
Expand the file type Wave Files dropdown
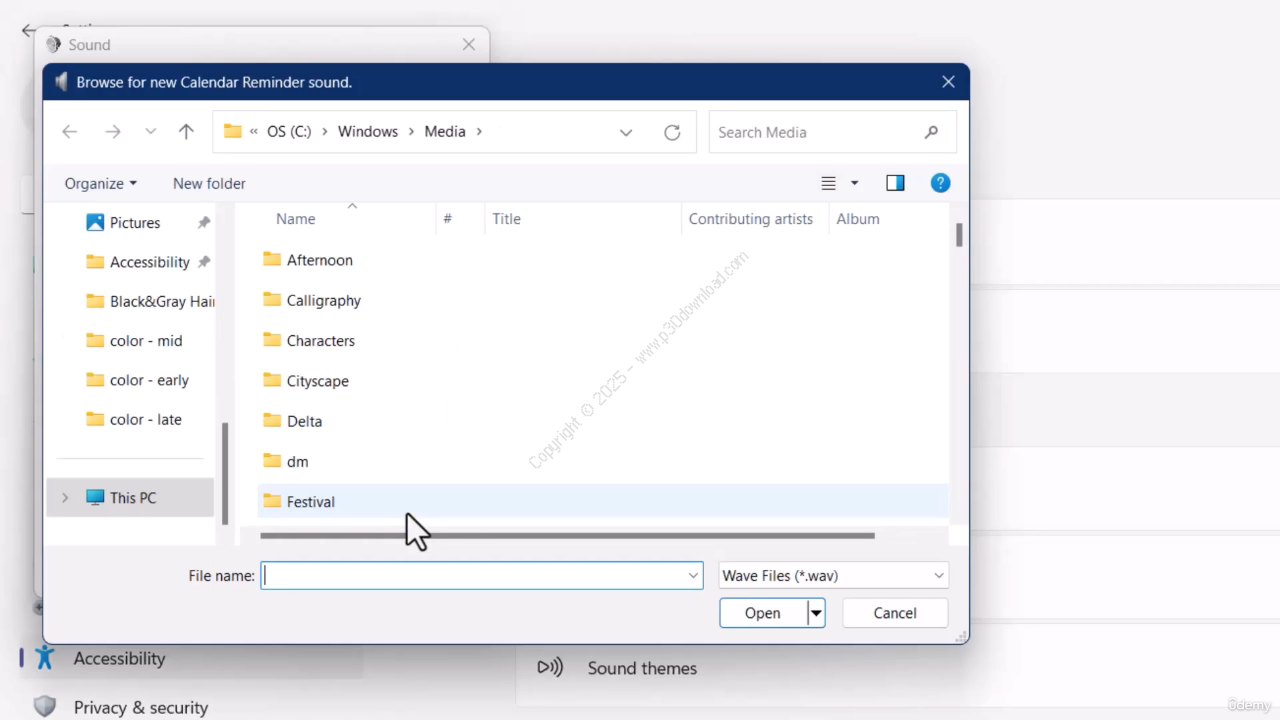(x=938, y=576)
